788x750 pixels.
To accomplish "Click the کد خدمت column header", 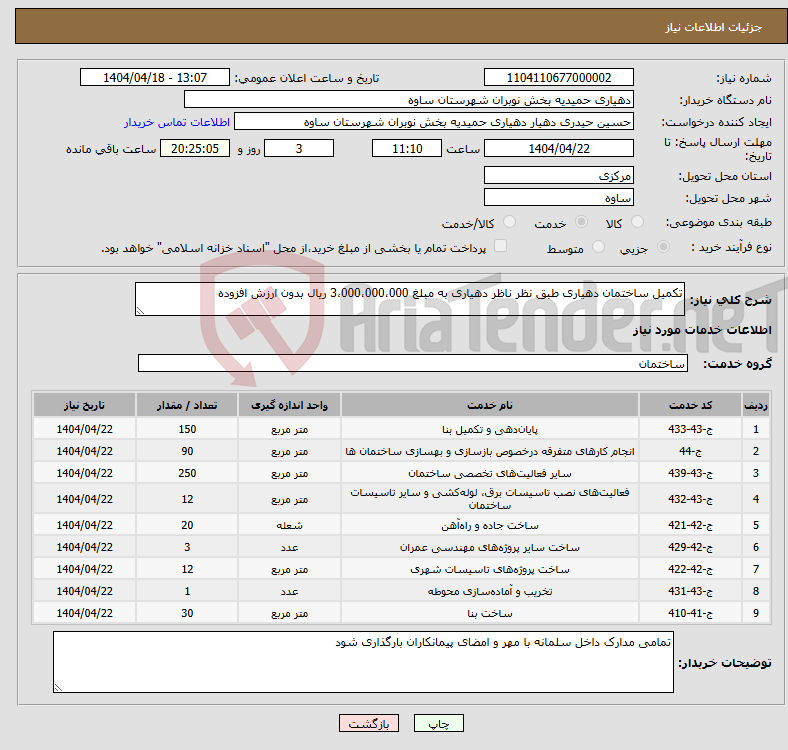I will [691, 405].
